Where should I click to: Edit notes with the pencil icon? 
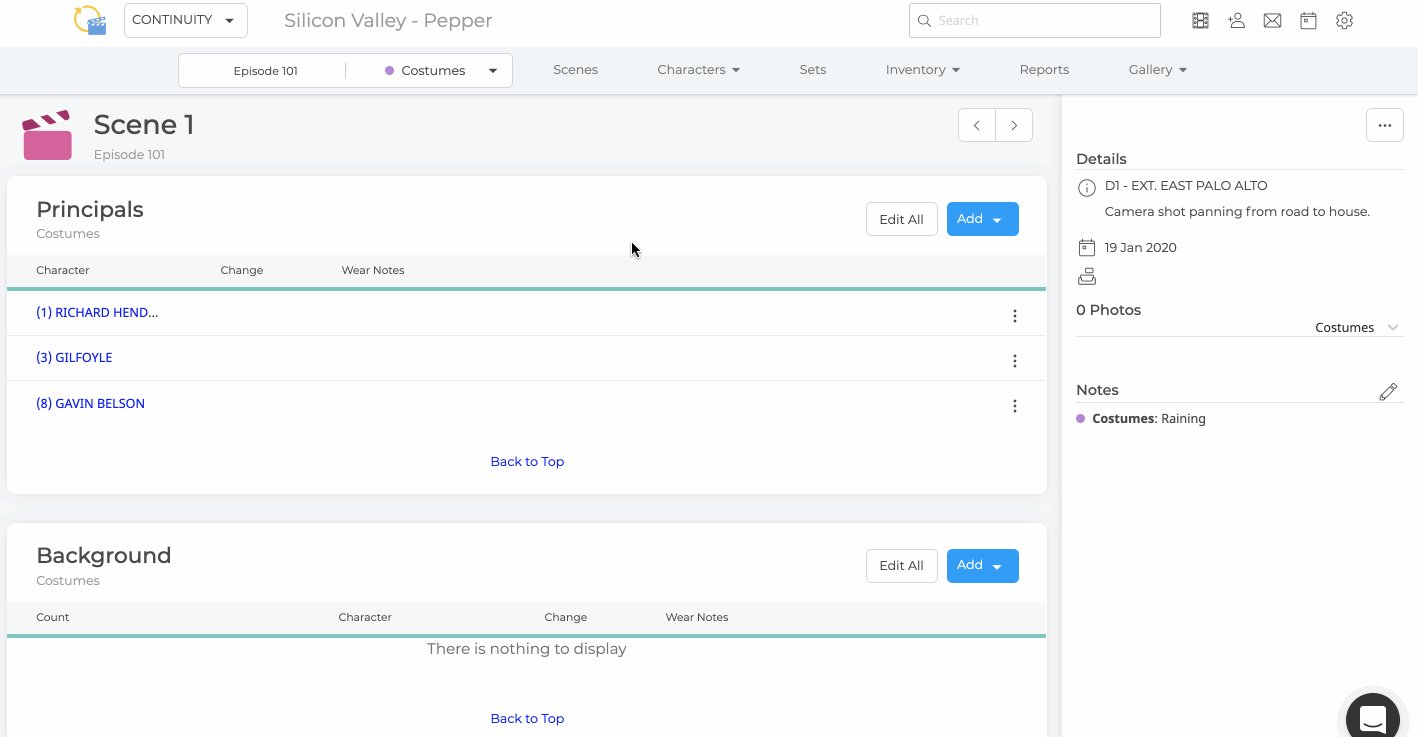point(1388,392)
